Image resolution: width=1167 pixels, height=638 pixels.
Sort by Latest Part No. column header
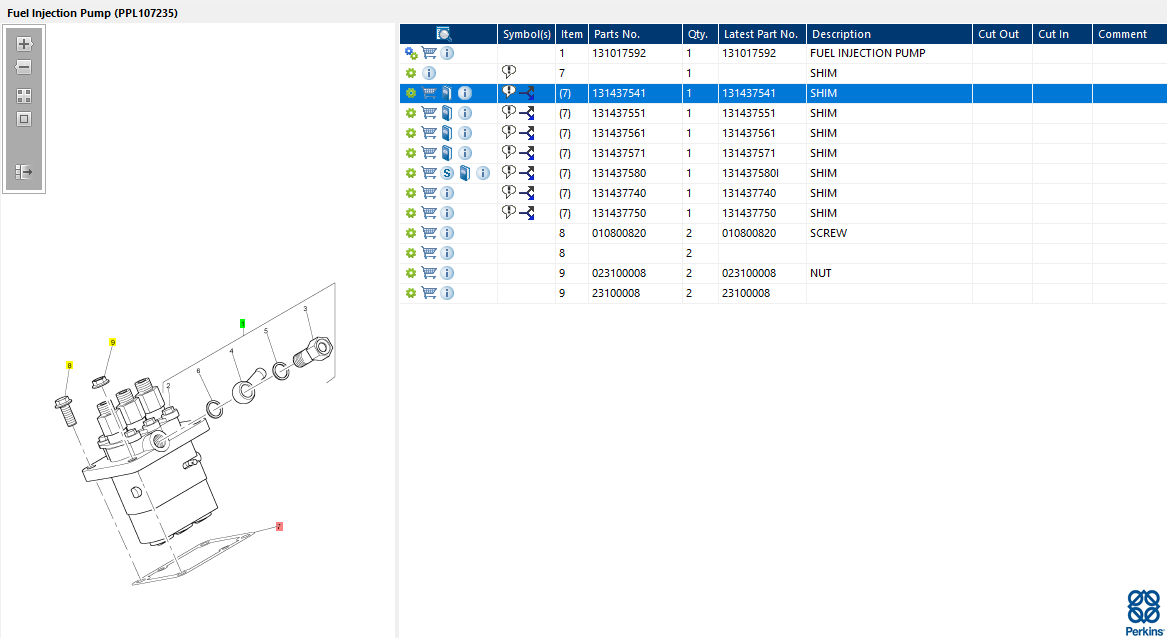pyautogui.click(x=762, y=34)
